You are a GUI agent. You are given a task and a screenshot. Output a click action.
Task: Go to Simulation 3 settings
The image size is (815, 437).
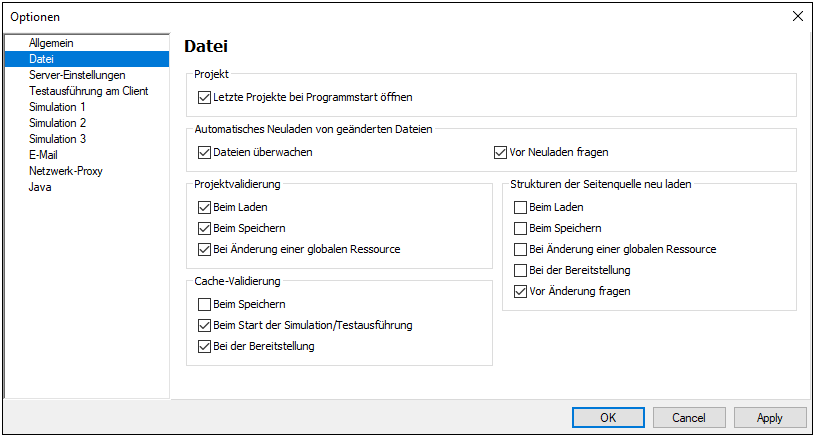click(57, 139)
